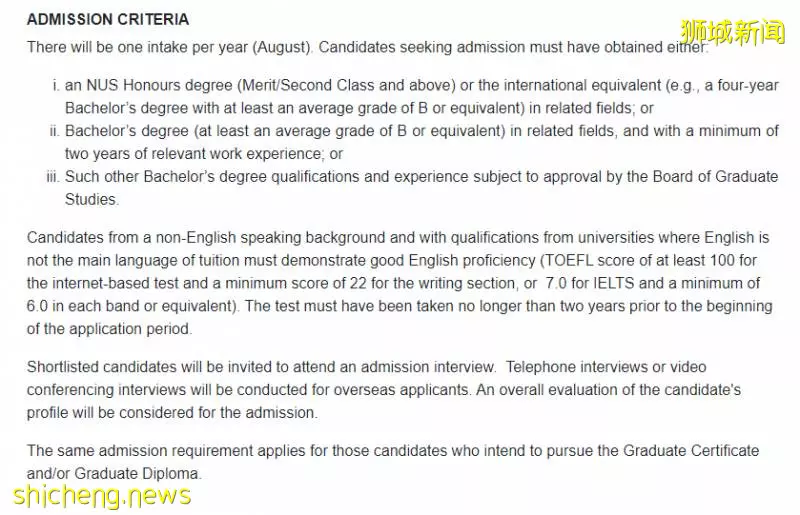Click the paragraph about Graduate Certificate requirement
The width and height of the screenshot is (800, 515).
click(x=393, y=462)
